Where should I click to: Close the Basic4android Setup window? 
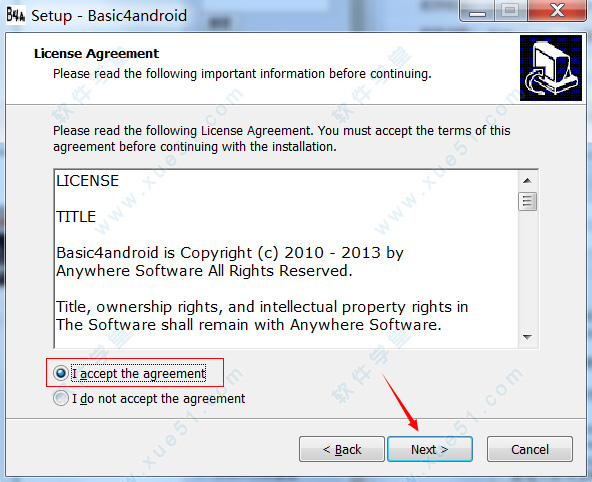[x=557, y=11]
